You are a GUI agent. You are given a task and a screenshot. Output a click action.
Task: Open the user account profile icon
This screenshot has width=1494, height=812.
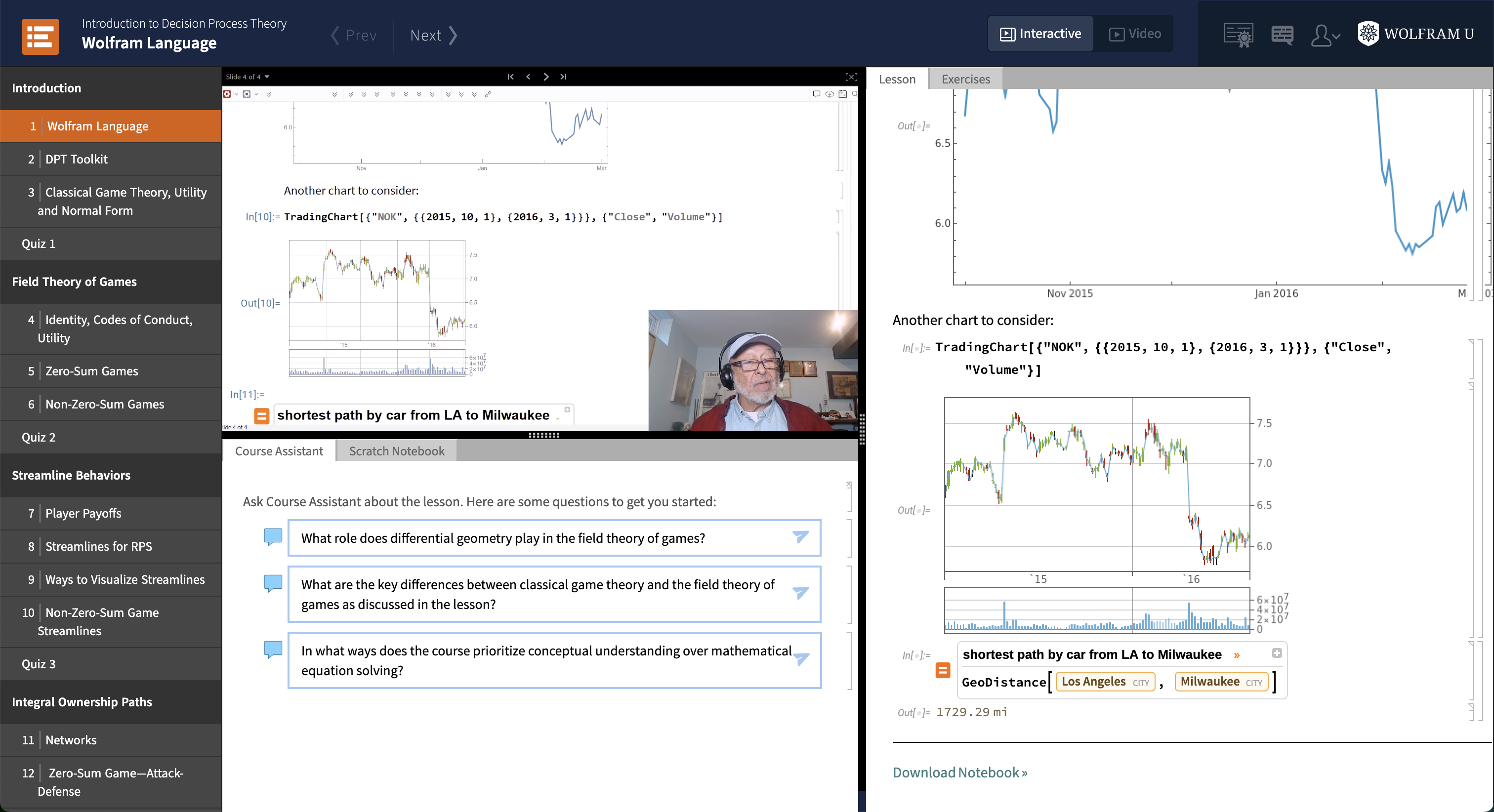tap(1325, 36)
